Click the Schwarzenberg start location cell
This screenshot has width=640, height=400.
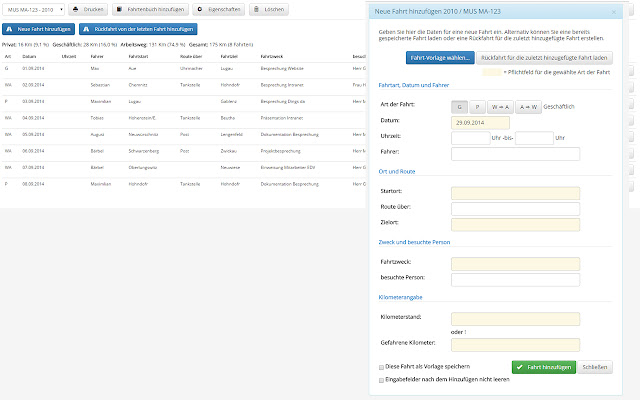pos(144,151)
